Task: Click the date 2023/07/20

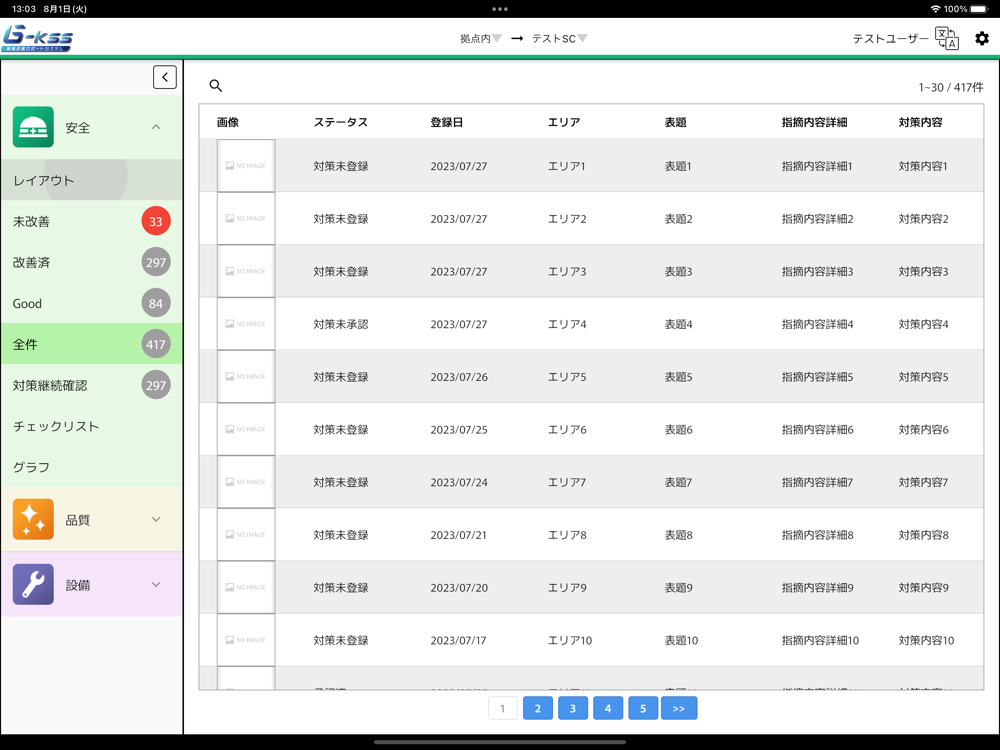Action: pos(459,588)
